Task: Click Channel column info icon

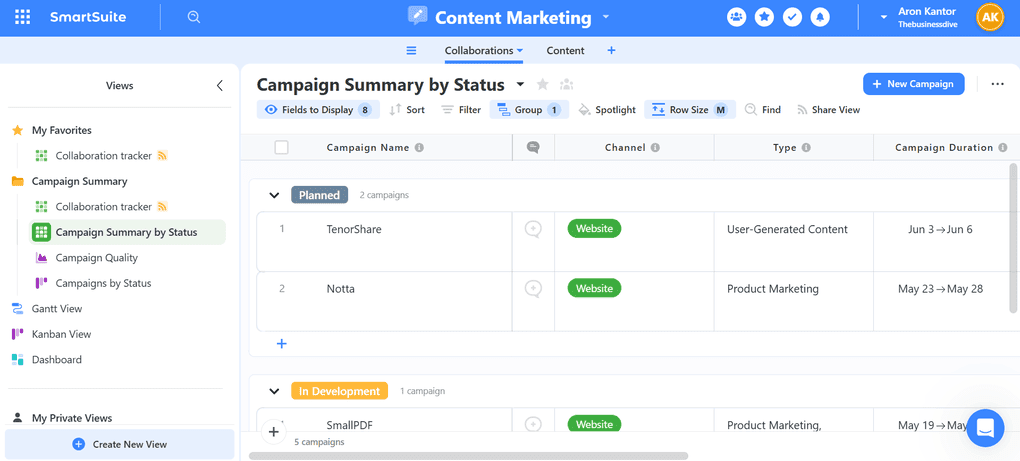Action: tap(656, 148)
